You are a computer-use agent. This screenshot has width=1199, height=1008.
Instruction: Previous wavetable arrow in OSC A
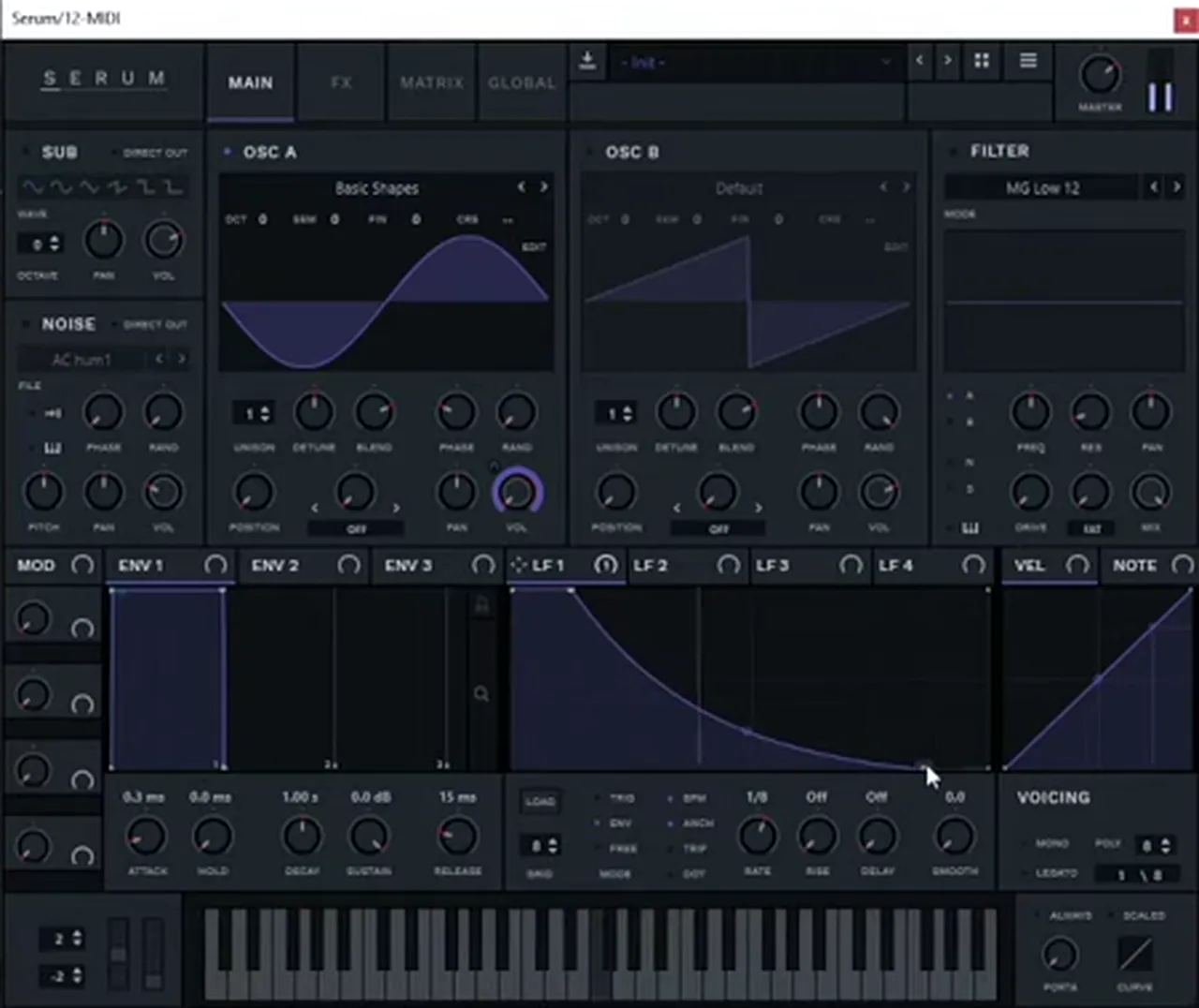[521, 187]
